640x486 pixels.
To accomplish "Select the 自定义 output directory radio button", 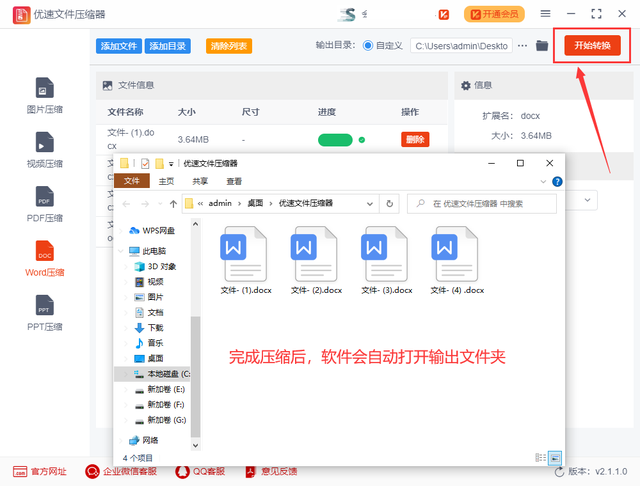I will coord(368,46).
